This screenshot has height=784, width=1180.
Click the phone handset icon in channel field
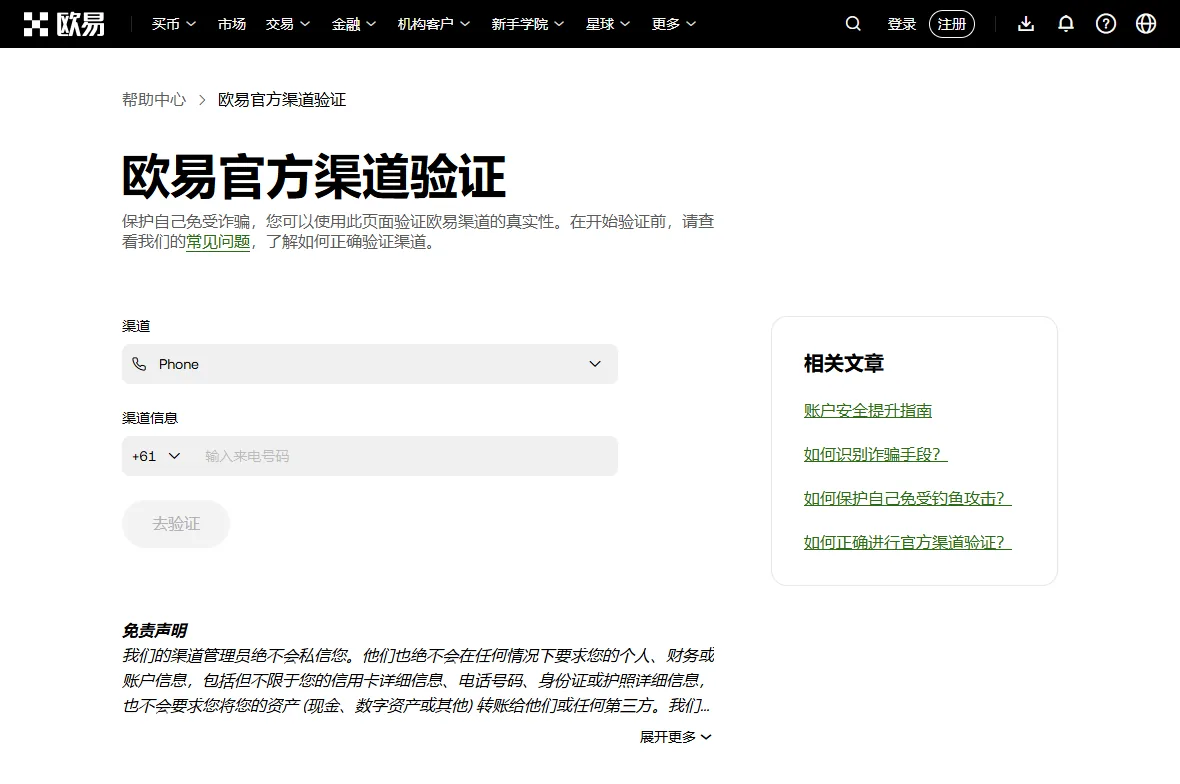(139, 364)
